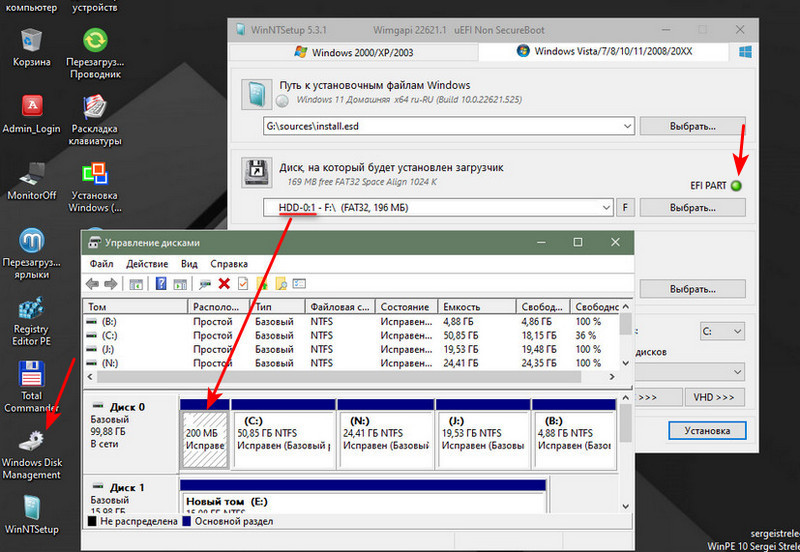Click the properties checkmark page toolbar icon

coord(243,284)
